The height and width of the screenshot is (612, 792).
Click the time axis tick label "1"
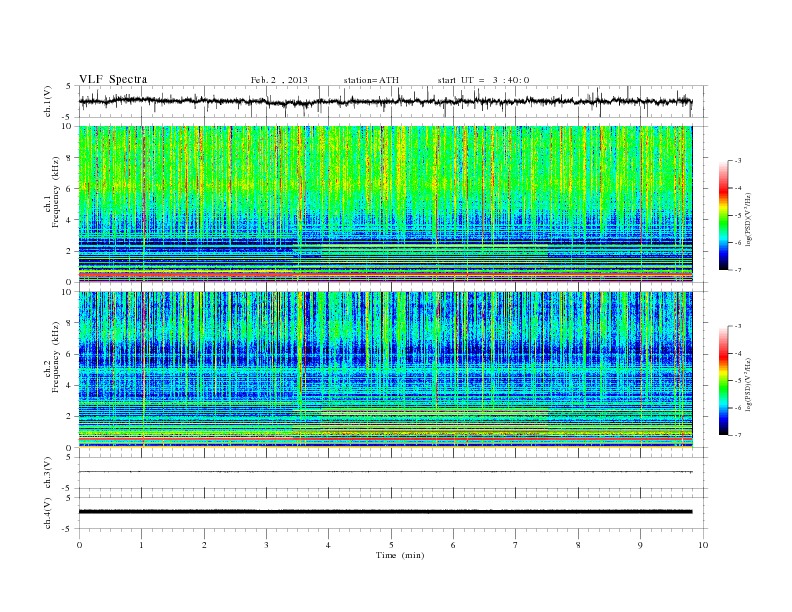[141, 545]
